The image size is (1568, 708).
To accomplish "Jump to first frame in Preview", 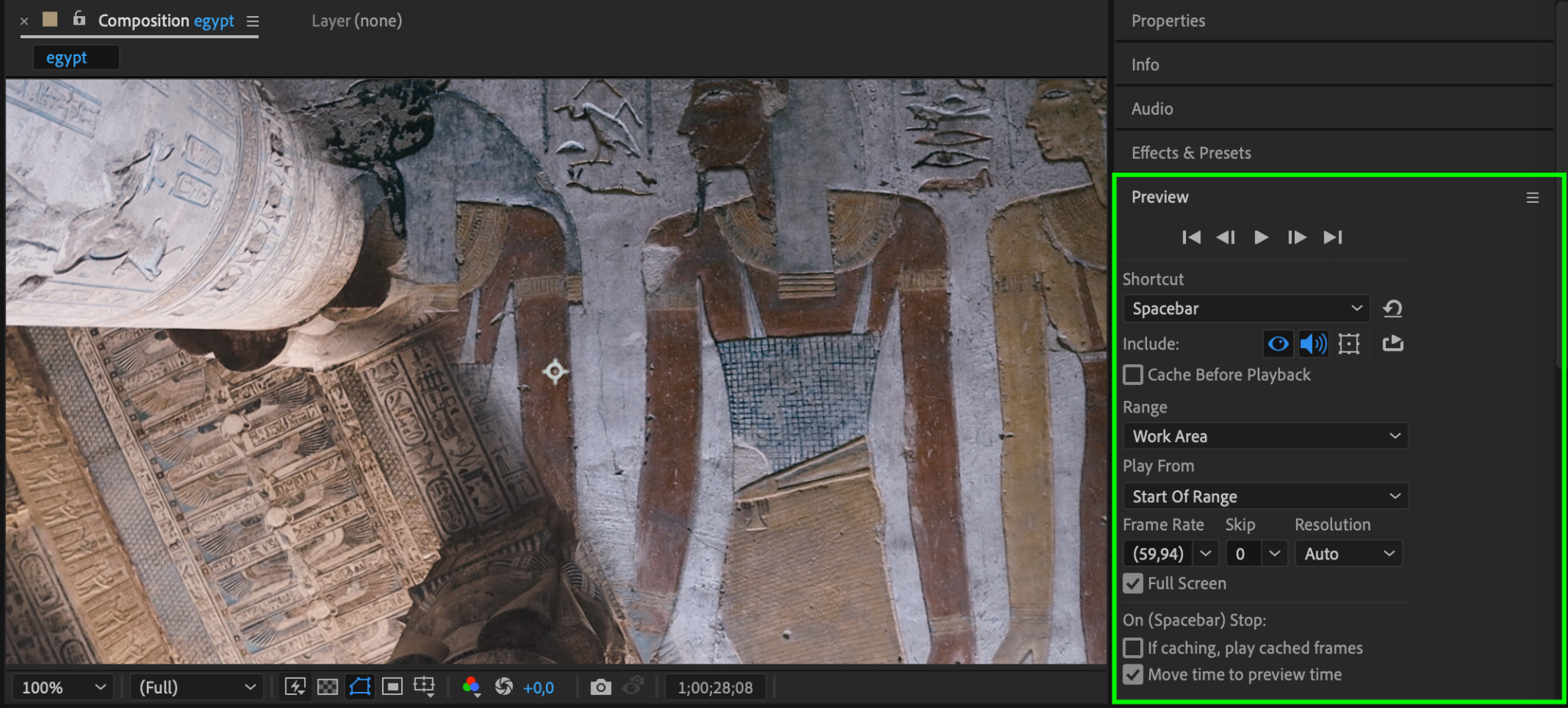I will (1191, 237).
